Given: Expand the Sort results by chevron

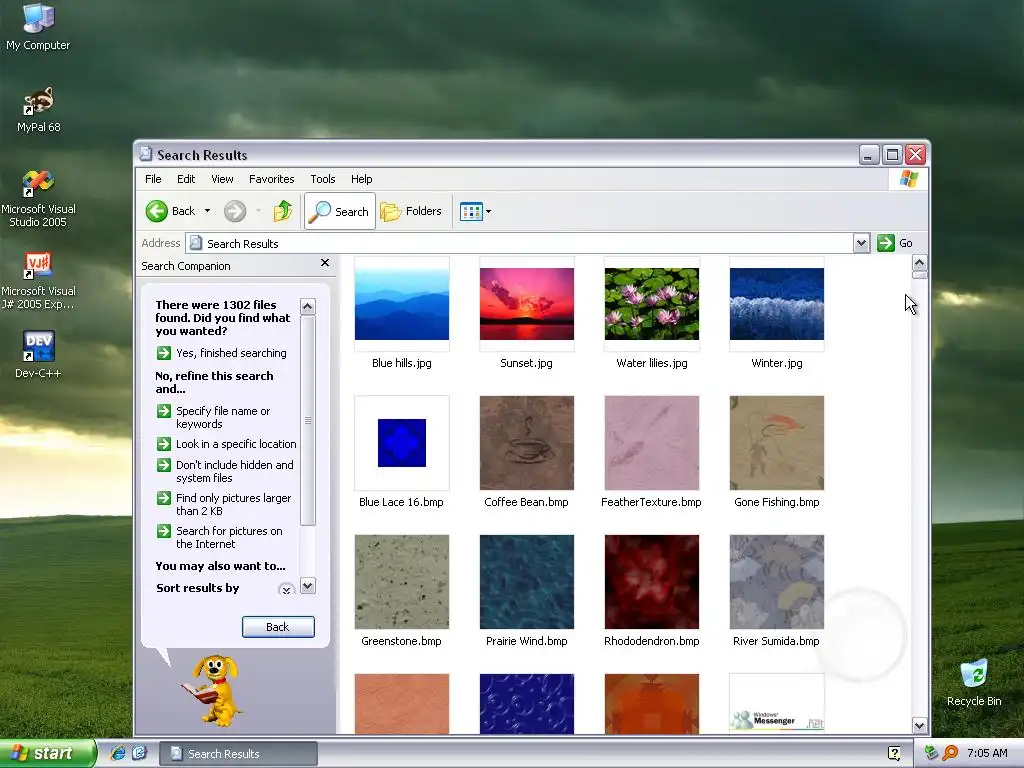Looking at the screenshot, I should [286, 590].
